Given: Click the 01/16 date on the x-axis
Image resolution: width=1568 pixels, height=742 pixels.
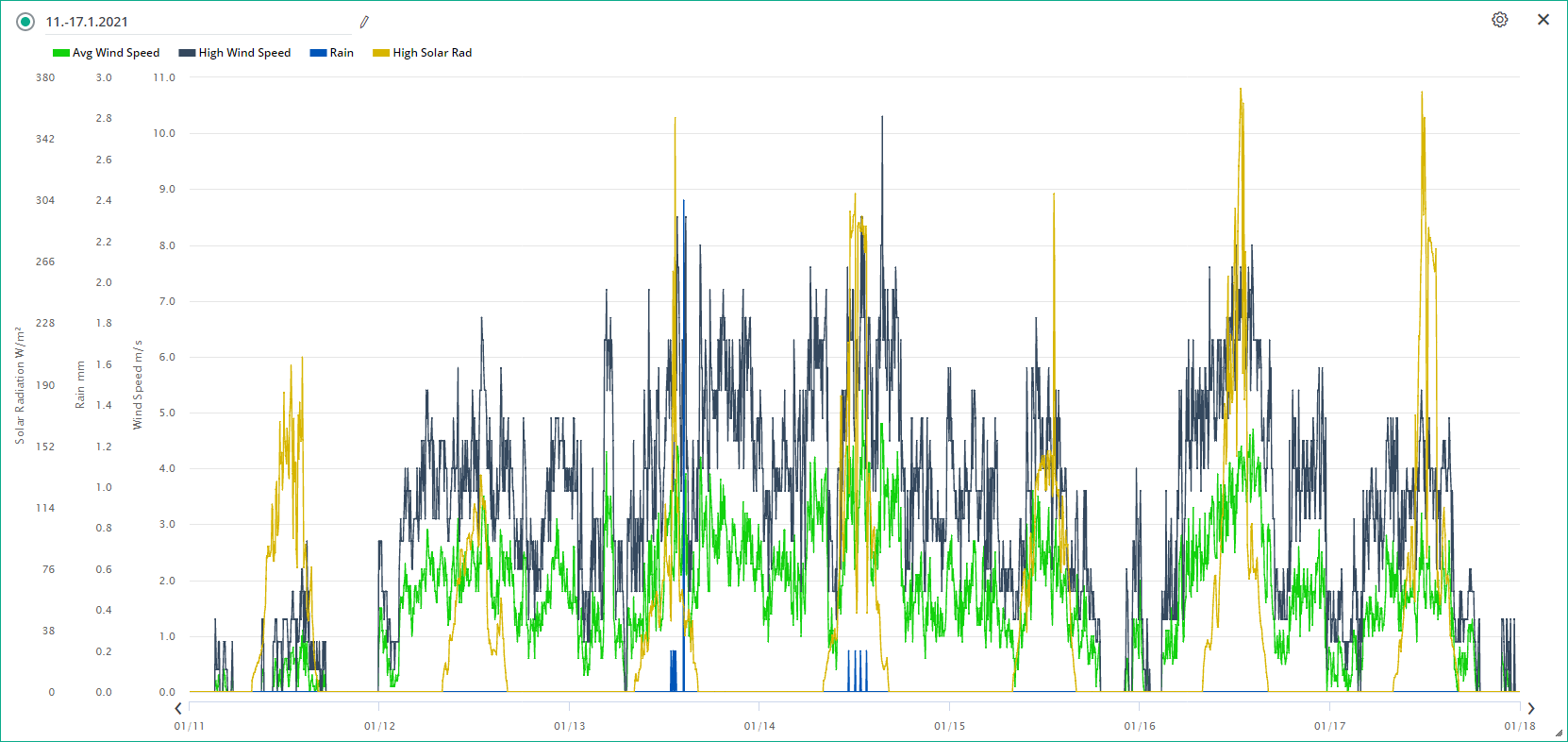Looking at the screenshot, I should (1140, 726).
